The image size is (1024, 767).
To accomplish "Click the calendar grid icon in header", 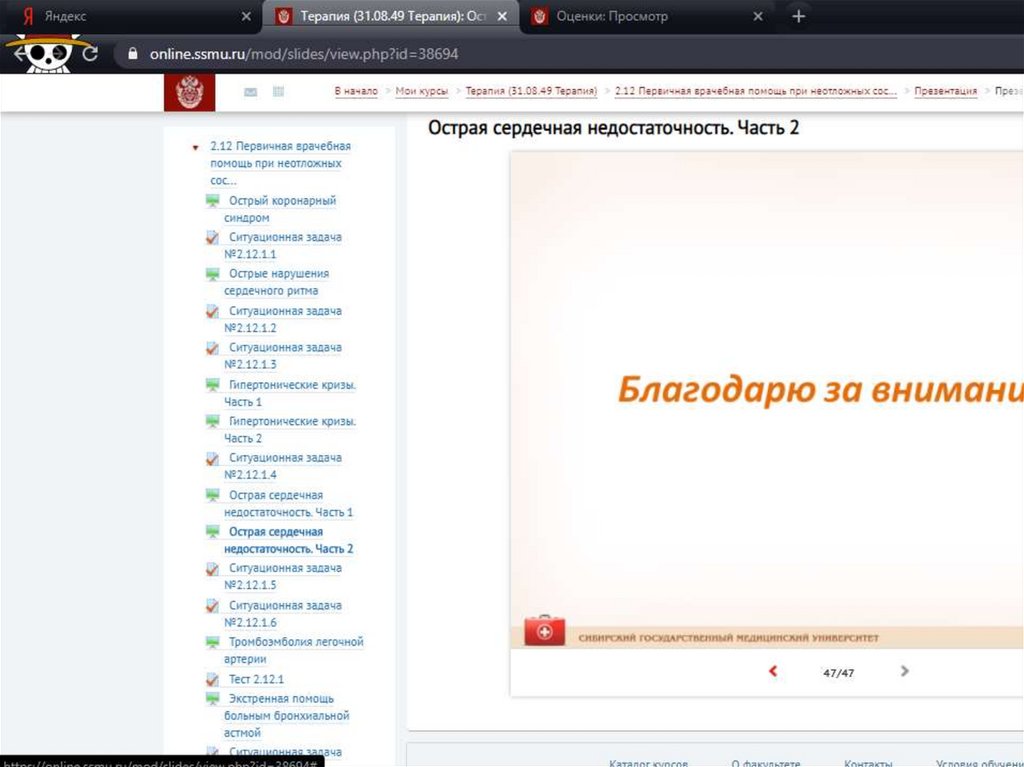I will [x=278, y=92].
